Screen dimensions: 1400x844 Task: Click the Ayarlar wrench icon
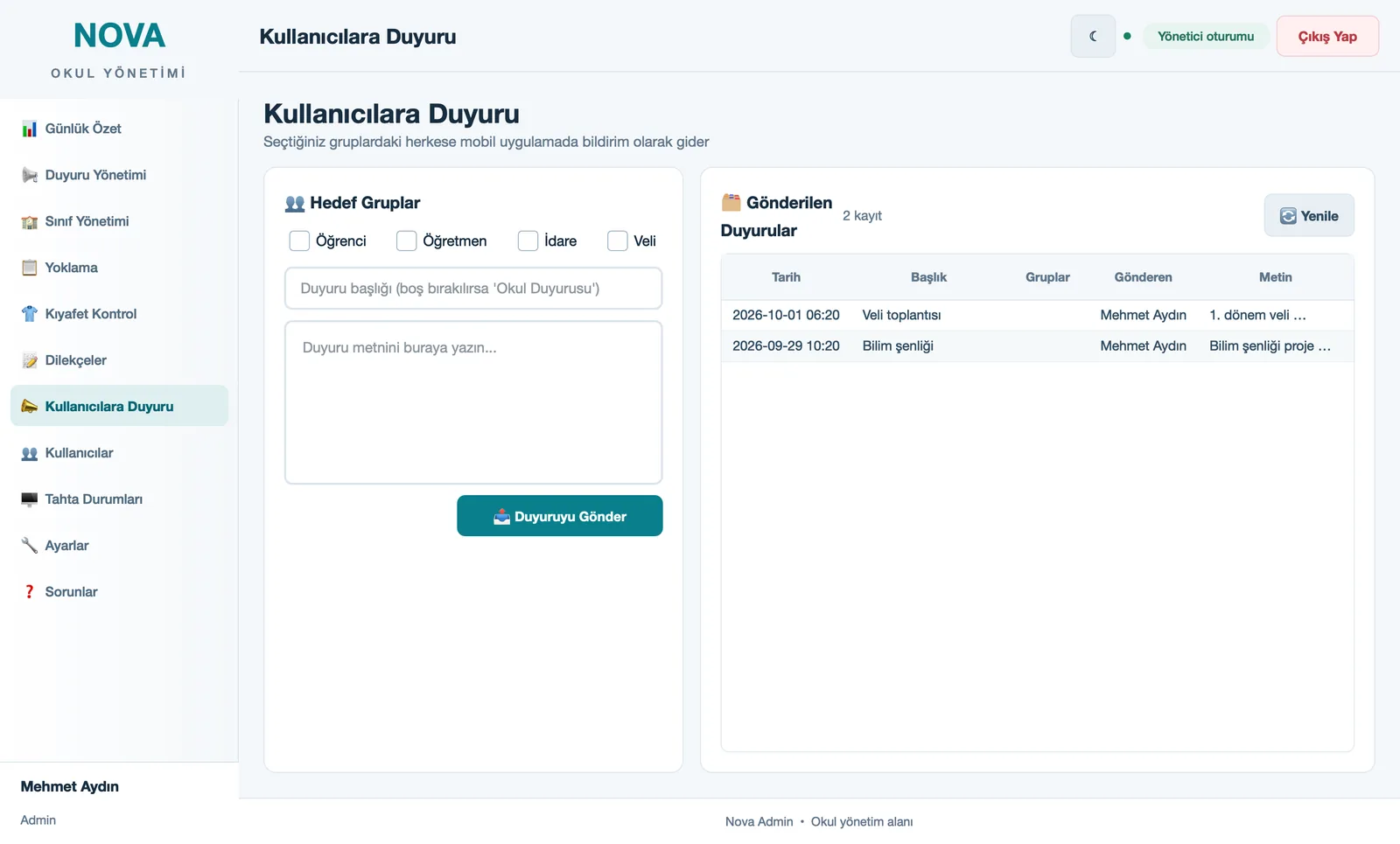click(x=30, y=546)
